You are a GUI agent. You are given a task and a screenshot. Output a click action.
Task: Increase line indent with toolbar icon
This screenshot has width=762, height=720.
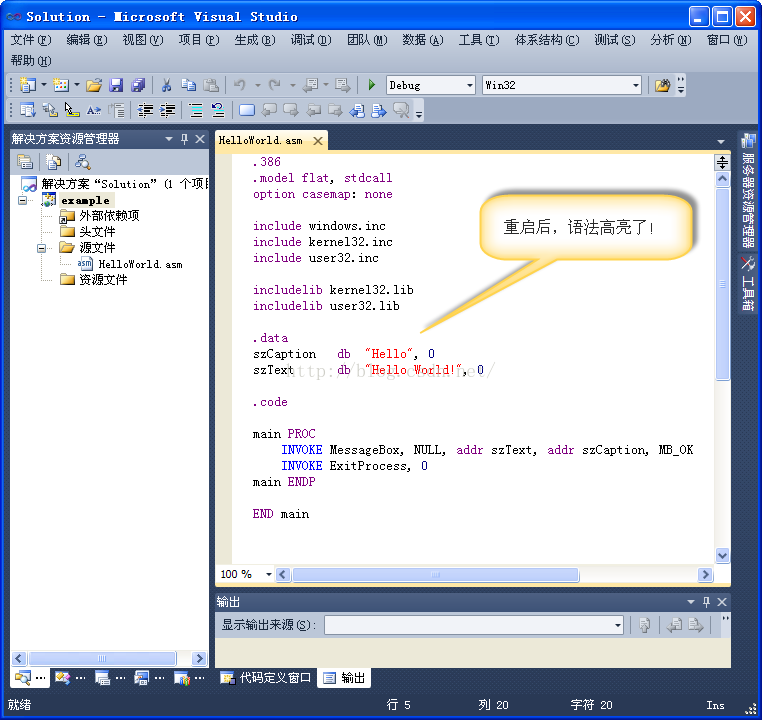[168, 110]
